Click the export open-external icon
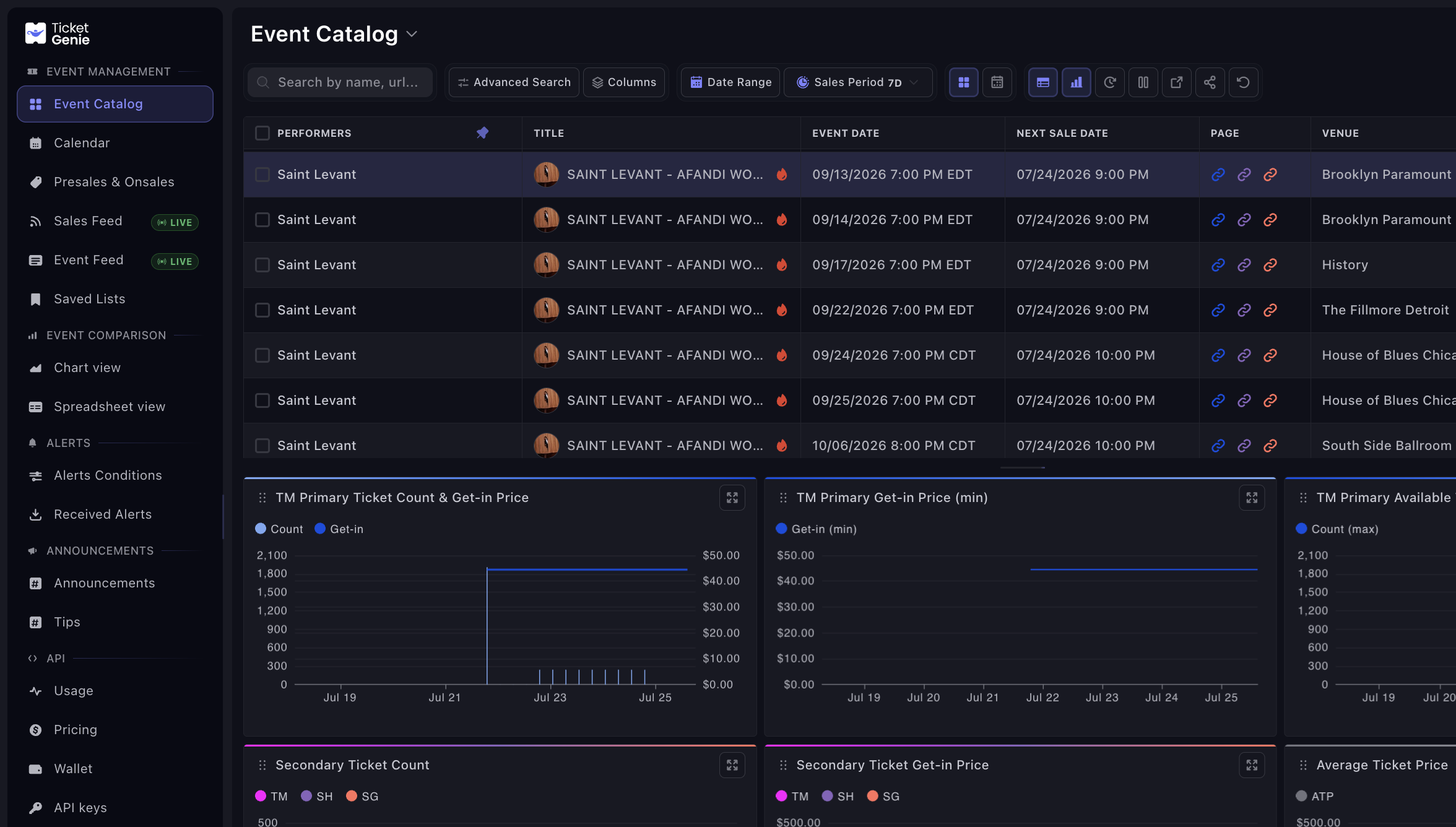 click(1176, 82)
